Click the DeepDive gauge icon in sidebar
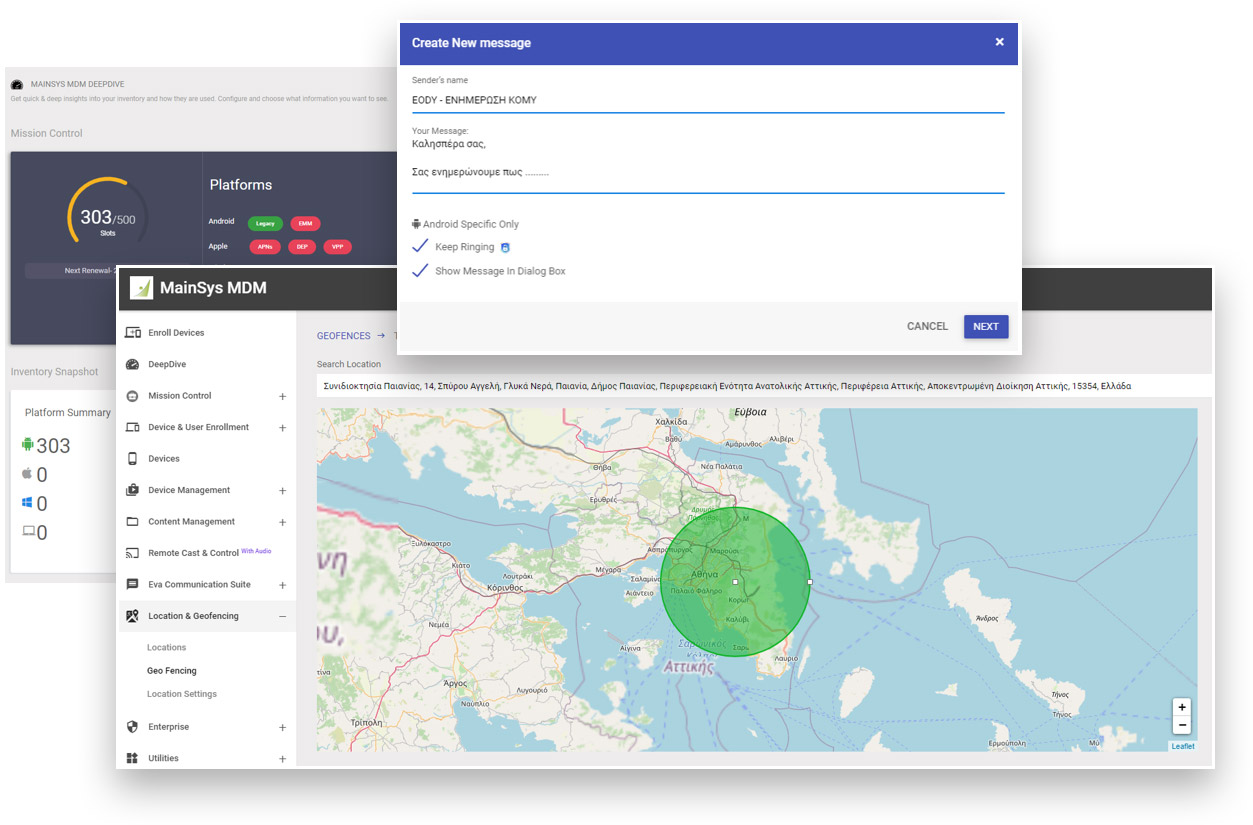 tap(132, 365)
